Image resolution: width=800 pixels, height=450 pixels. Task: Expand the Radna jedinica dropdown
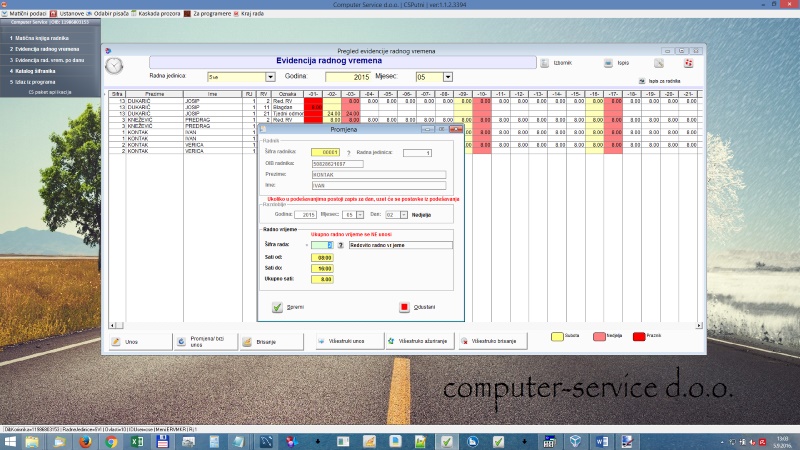270,76
